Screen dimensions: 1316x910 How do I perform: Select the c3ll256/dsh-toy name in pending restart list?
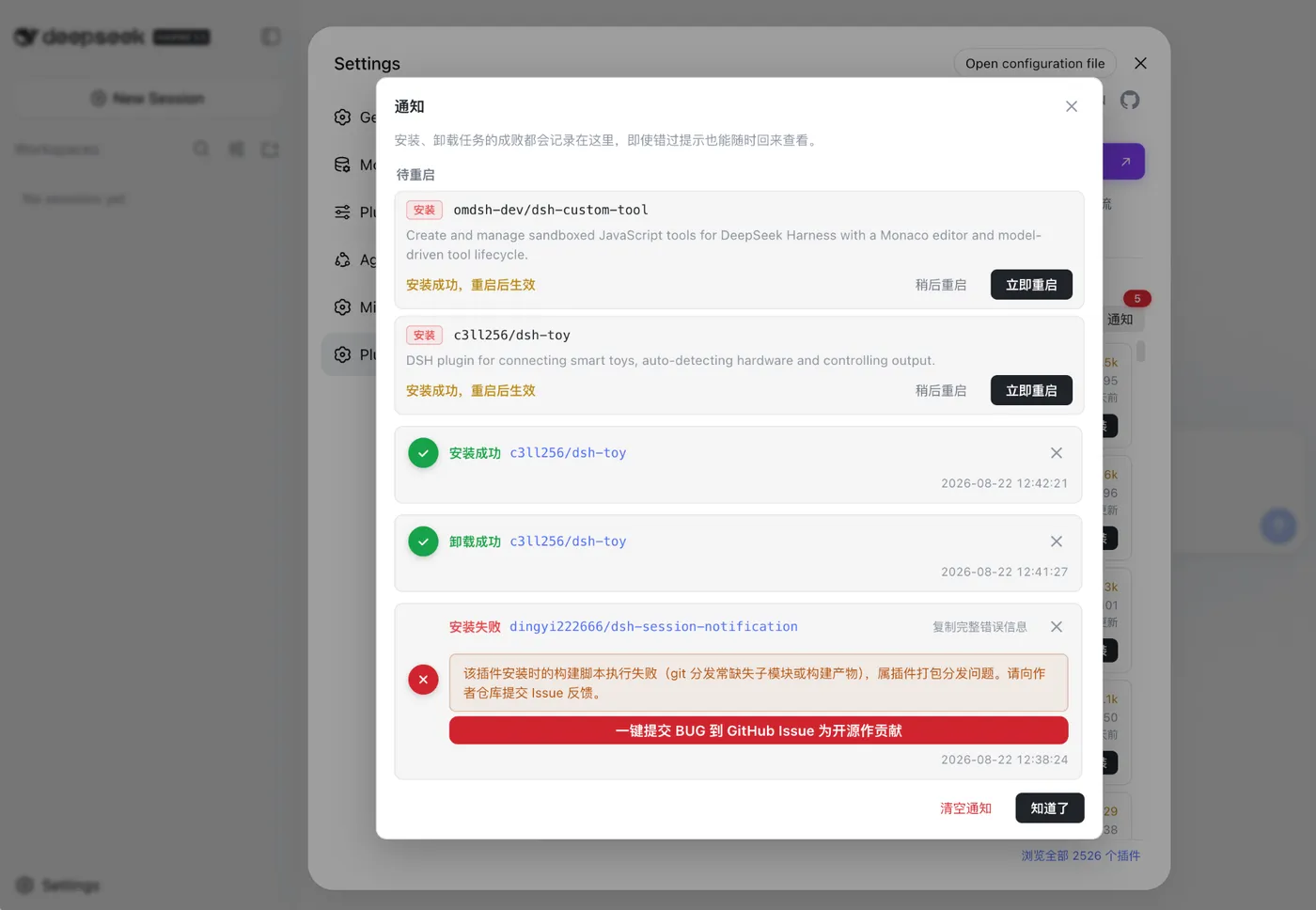point(511,335)
